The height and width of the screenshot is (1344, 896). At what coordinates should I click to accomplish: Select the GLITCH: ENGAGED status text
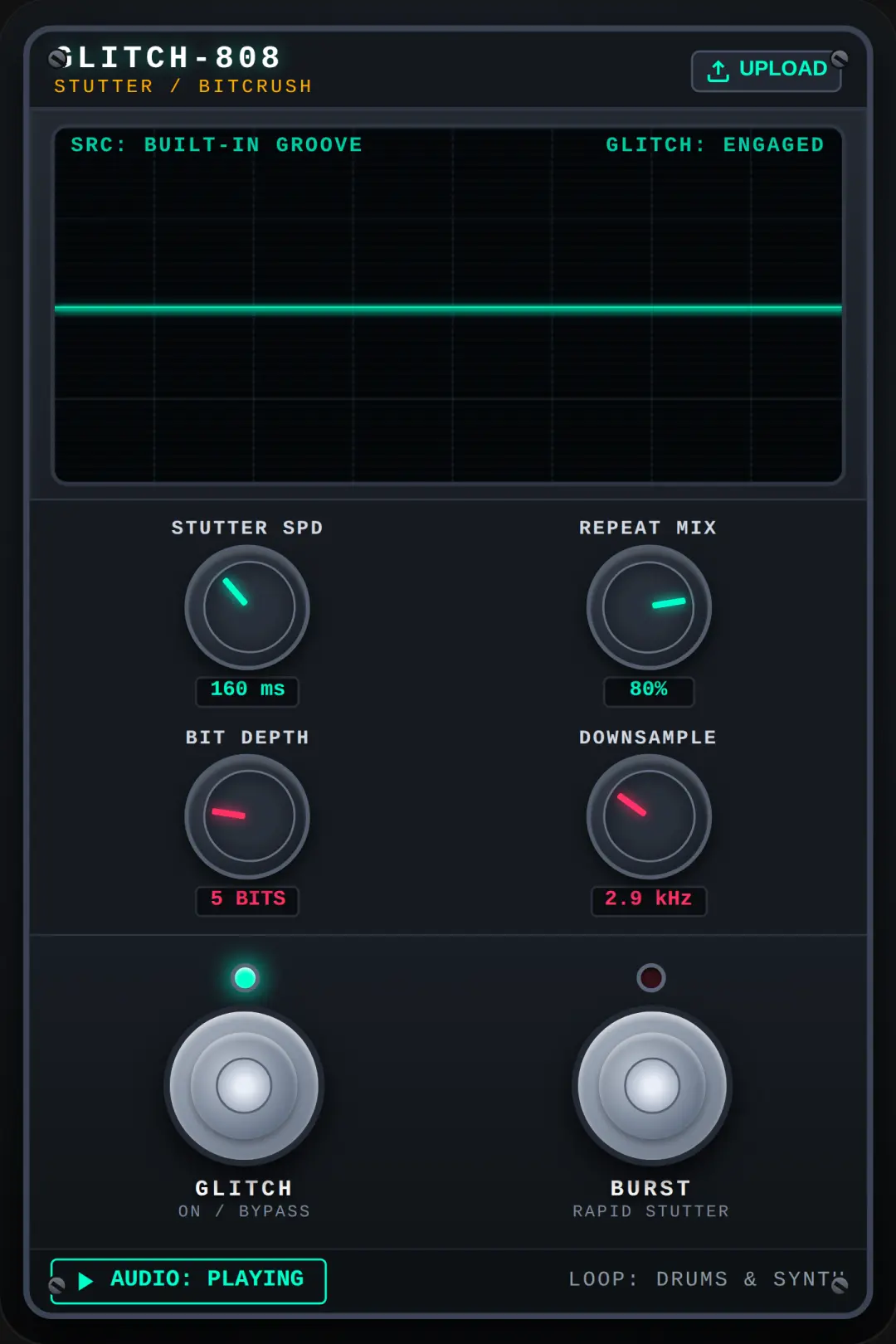point(715,145)
